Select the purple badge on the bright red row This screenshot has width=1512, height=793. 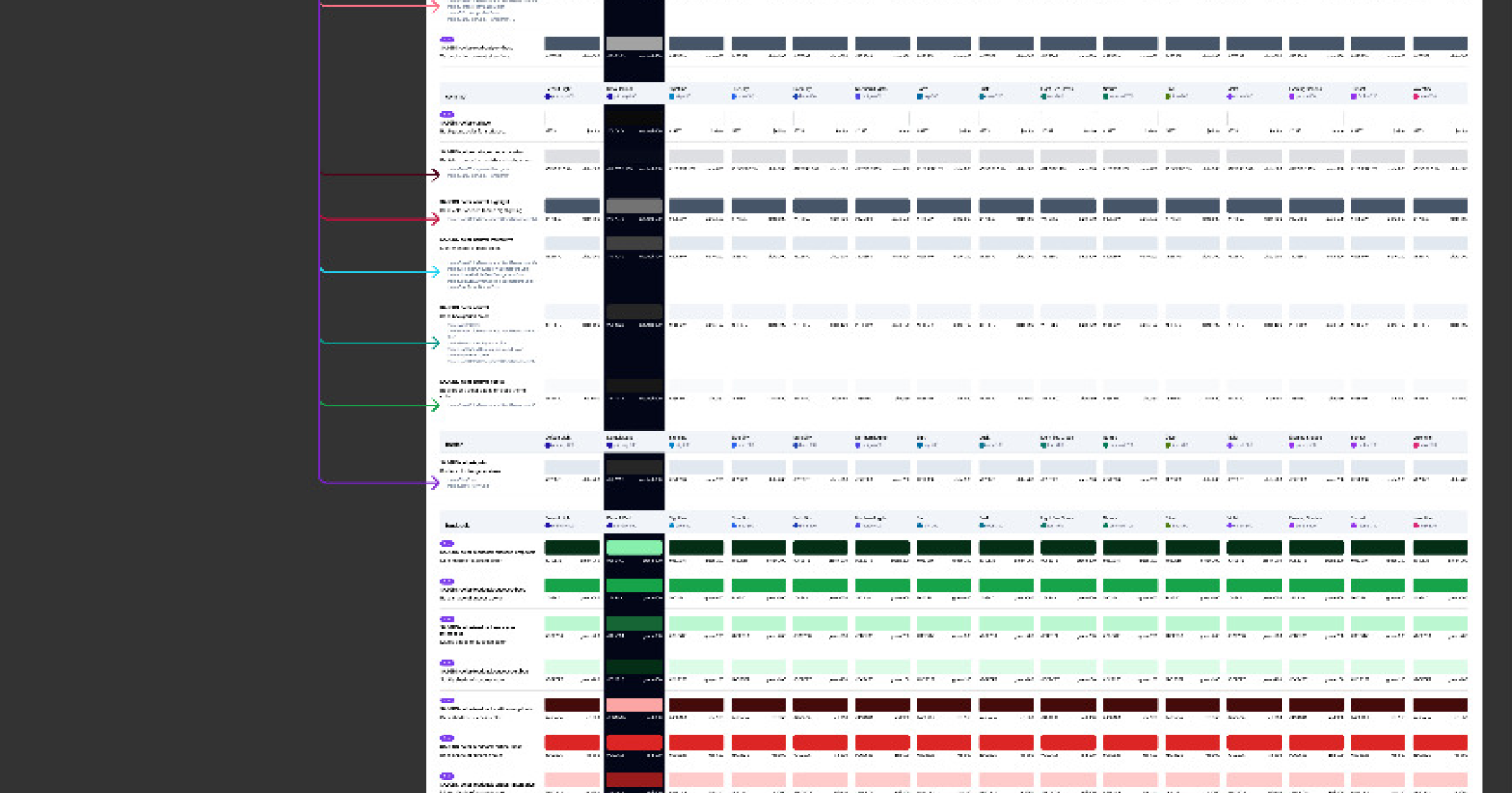coord(447,738)
